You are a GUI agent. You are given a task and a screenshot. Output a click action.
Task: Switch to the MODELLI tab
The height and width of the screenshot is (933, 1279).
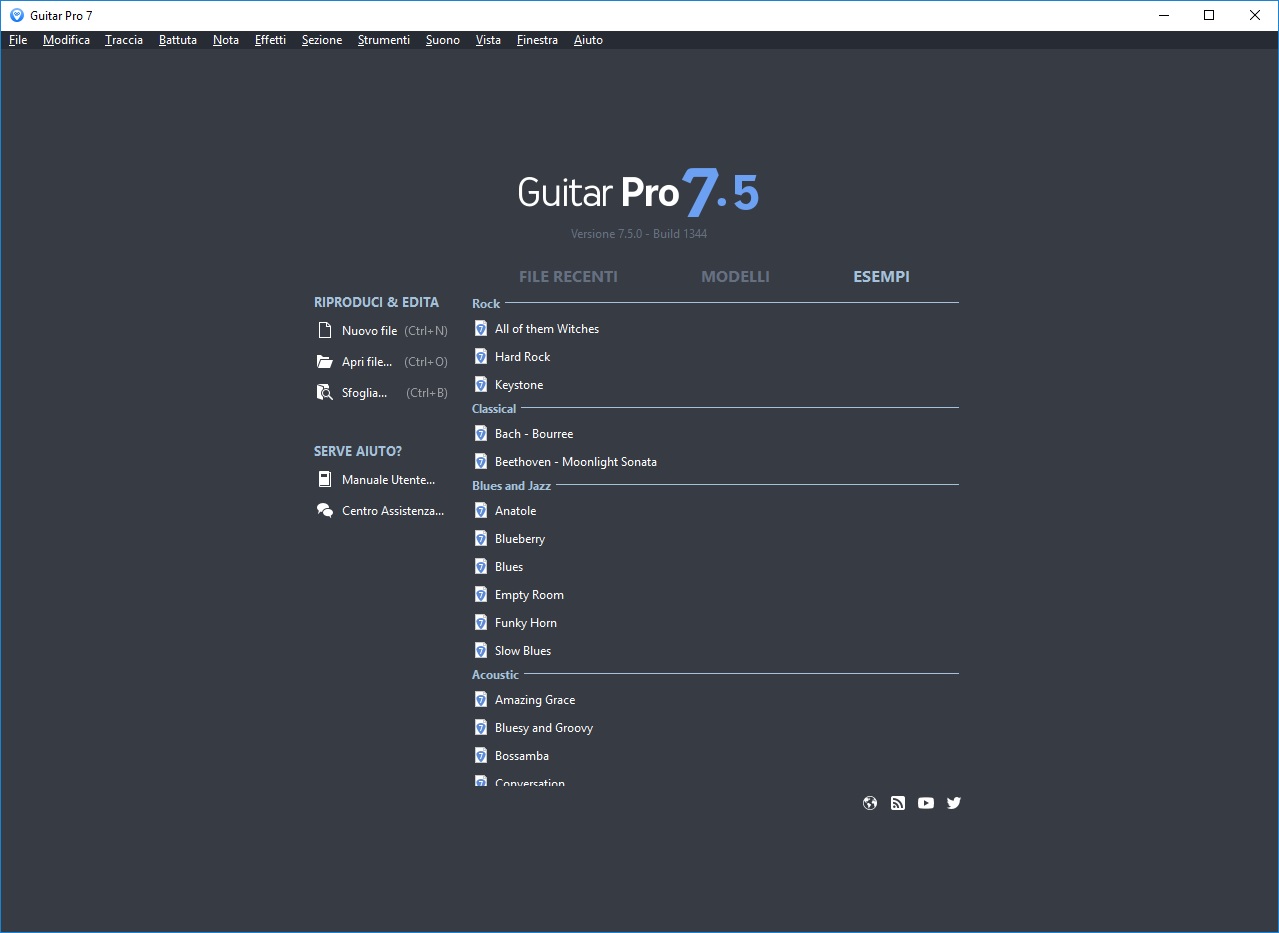click(x=735, y=277)
